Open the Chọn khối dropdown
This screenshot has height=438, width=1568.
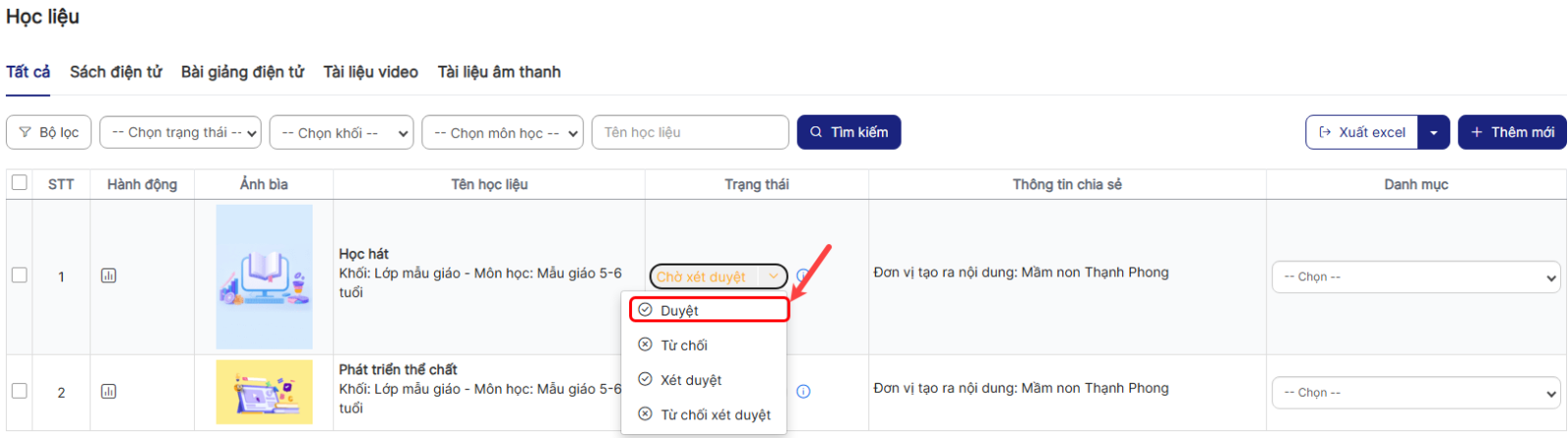pos(341,132)
